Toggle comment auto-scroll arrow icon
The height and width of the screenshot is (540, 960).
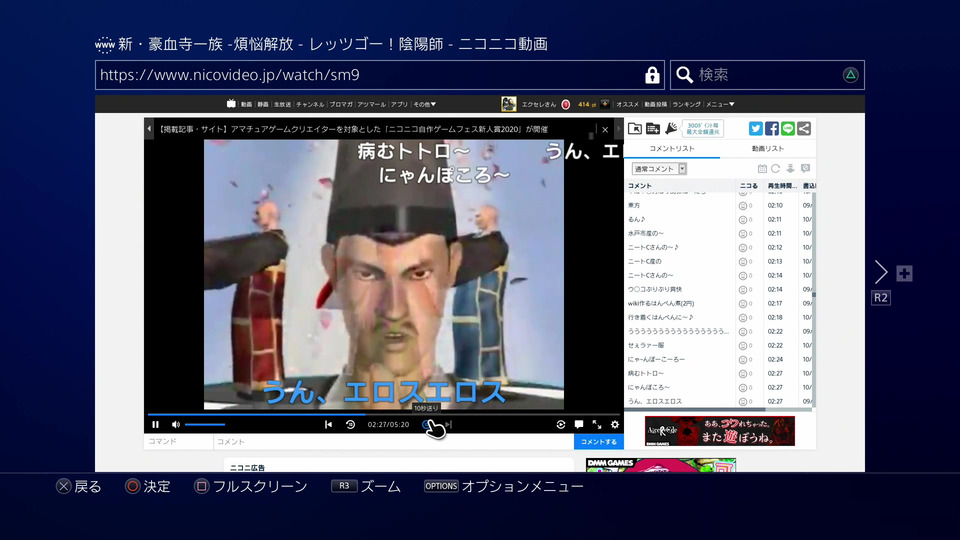coord(790,168)
